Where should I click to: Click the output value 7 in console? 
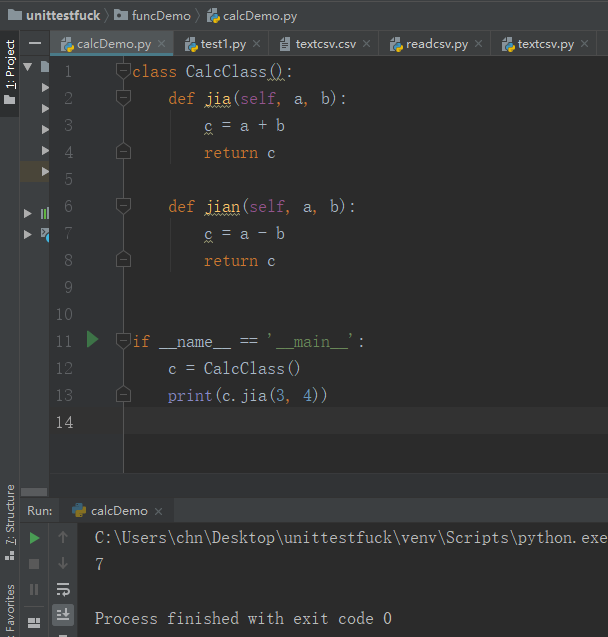point(100,564)
